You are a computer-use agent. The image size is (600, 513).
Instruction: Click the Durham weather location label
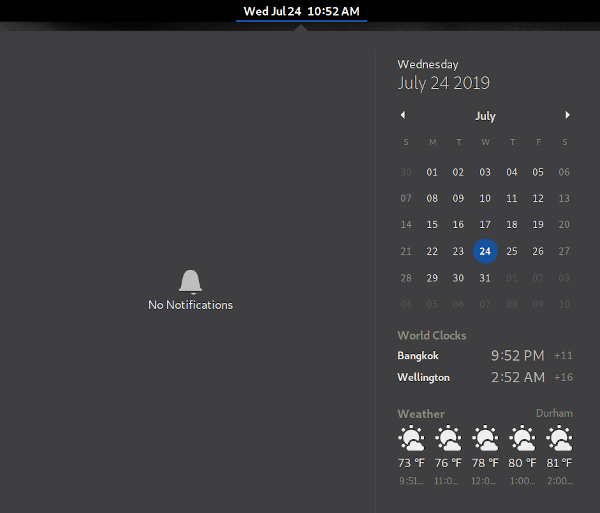coord(554,413)
